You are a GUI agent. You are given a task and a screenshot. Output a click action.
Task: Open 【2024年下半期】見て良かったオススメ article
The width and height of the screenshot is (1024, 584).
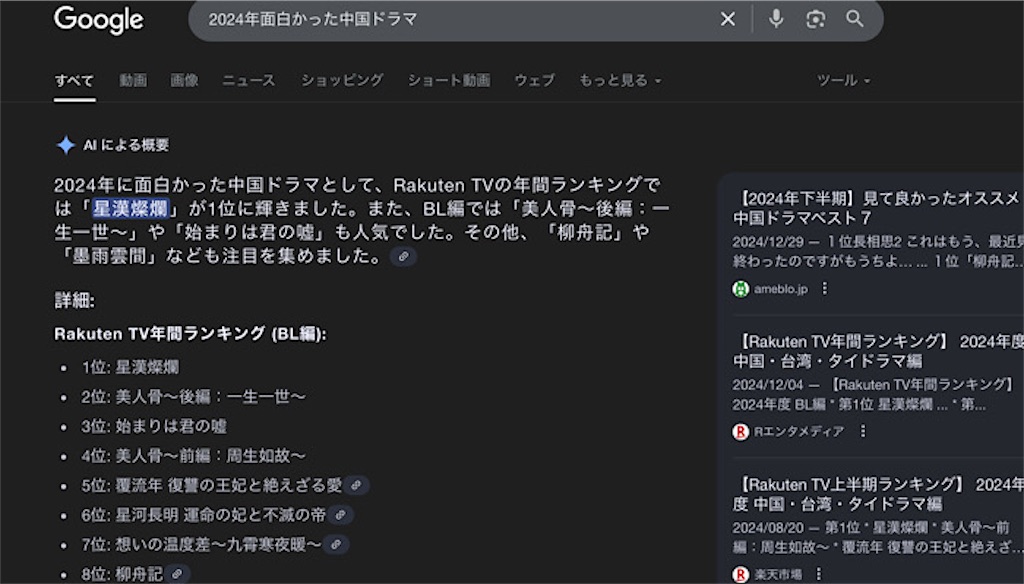click(876, 208)
